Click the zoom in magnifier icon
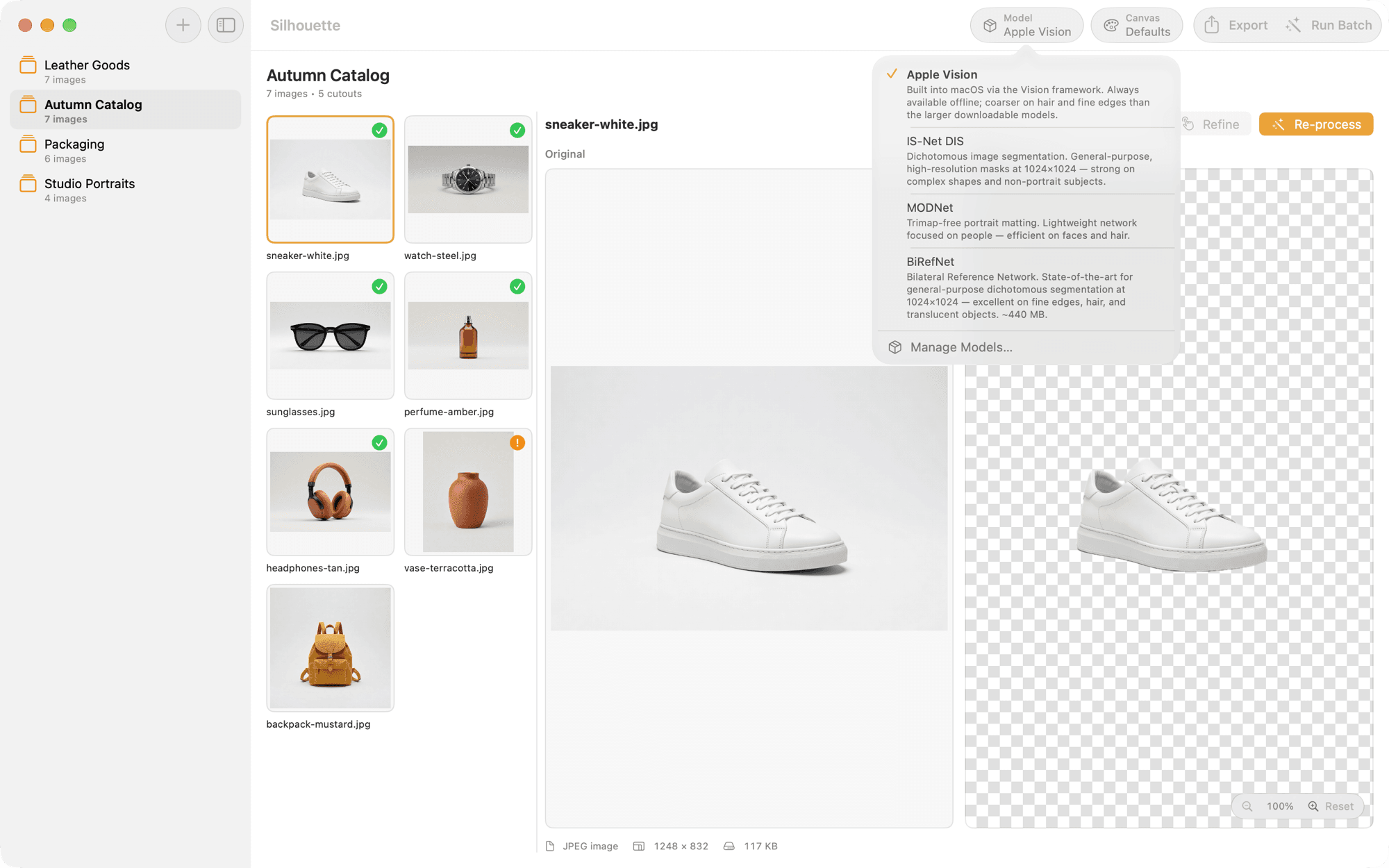Image resolution: width=1389 pixels, height=868 pixels. pos(1313,806)
